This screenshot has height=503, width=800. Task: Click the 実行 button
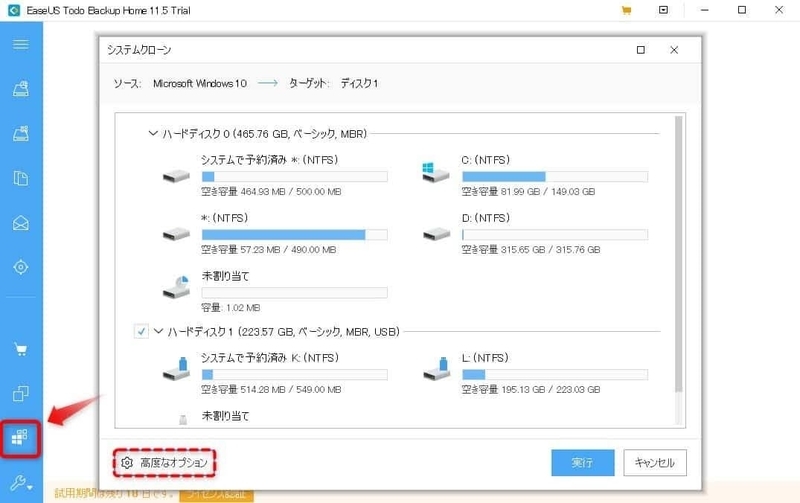tap(582, 462)
